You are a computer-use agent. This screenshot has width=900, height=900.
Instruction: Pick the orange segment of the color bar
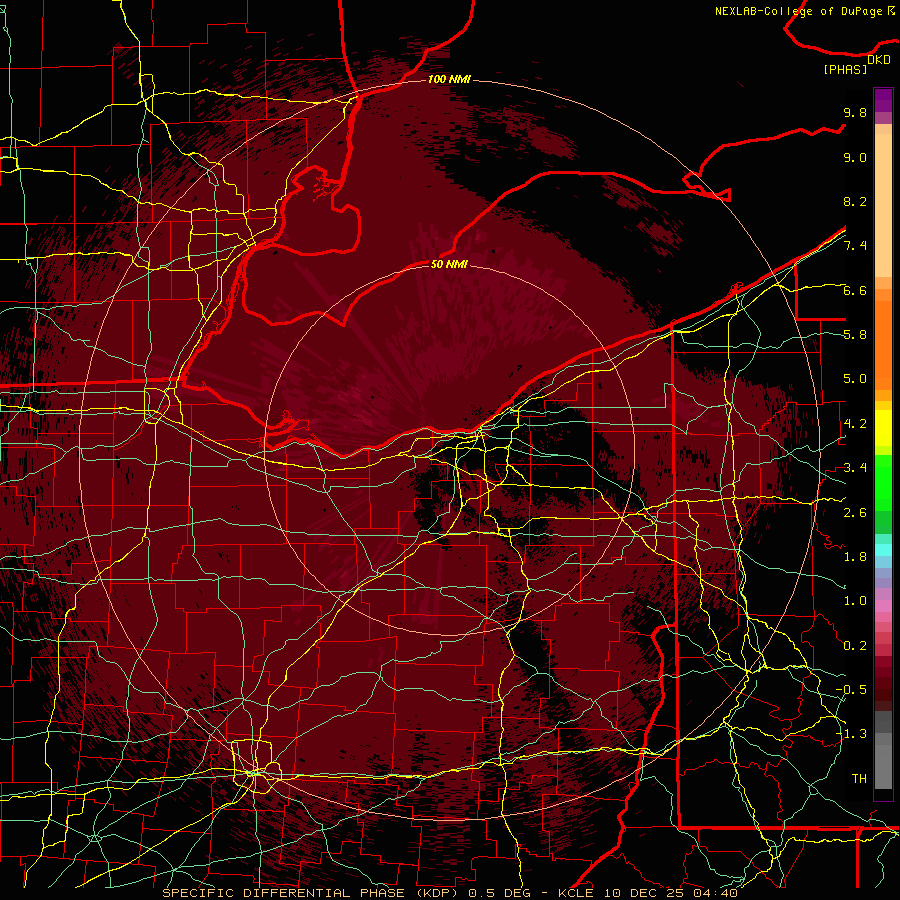[x=883, y=344]
